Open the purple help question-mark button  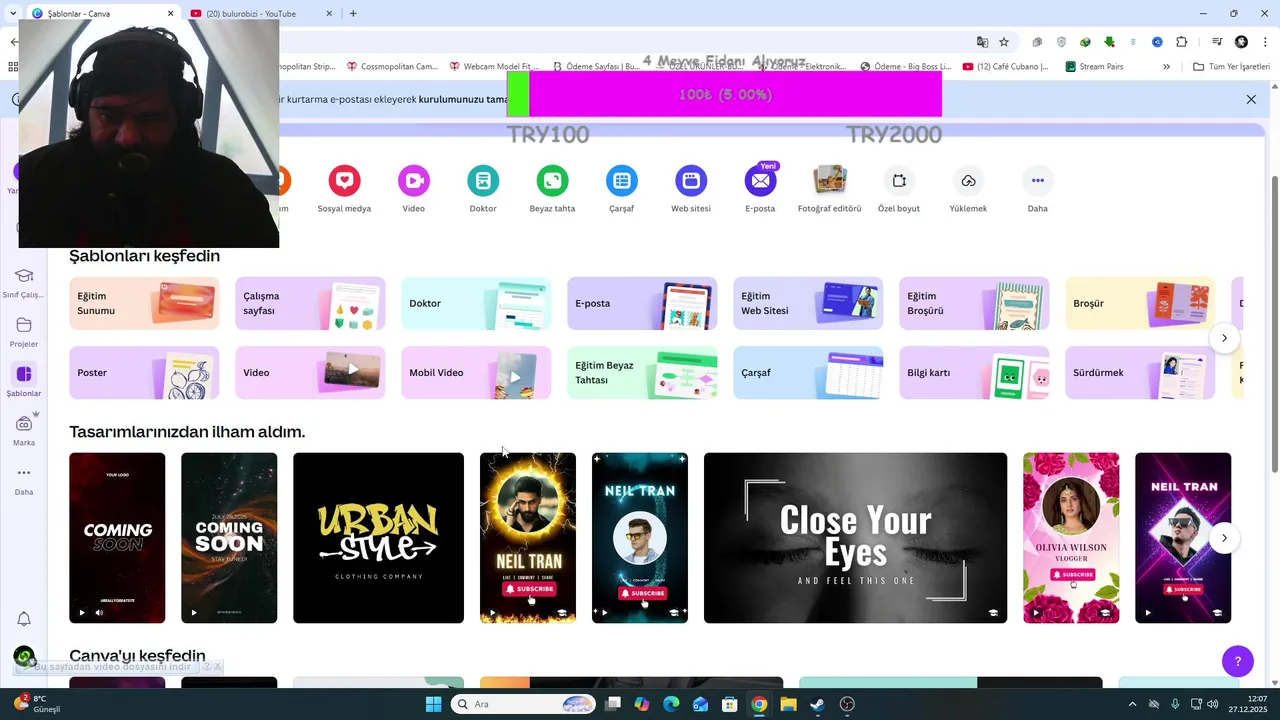(x=1238, y=661)
